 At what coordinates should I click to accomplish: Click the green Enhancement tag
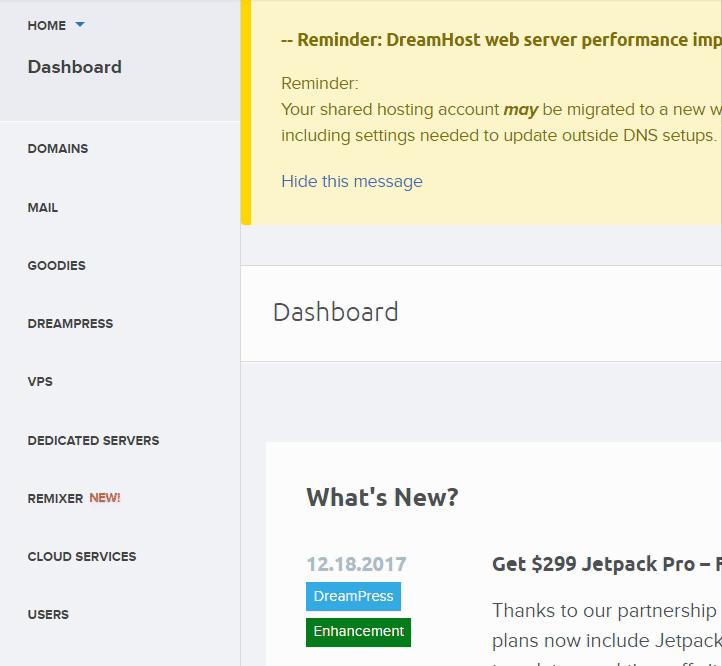(x=358, y=632)
